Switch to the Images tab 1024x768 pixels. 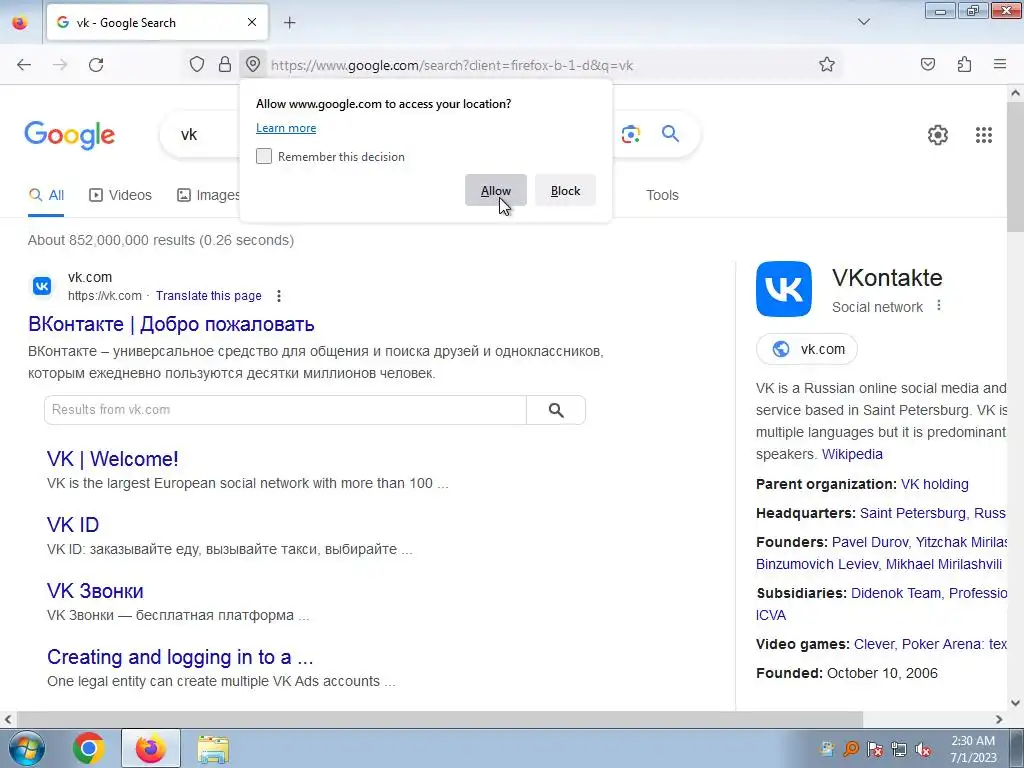click(208, 195)
